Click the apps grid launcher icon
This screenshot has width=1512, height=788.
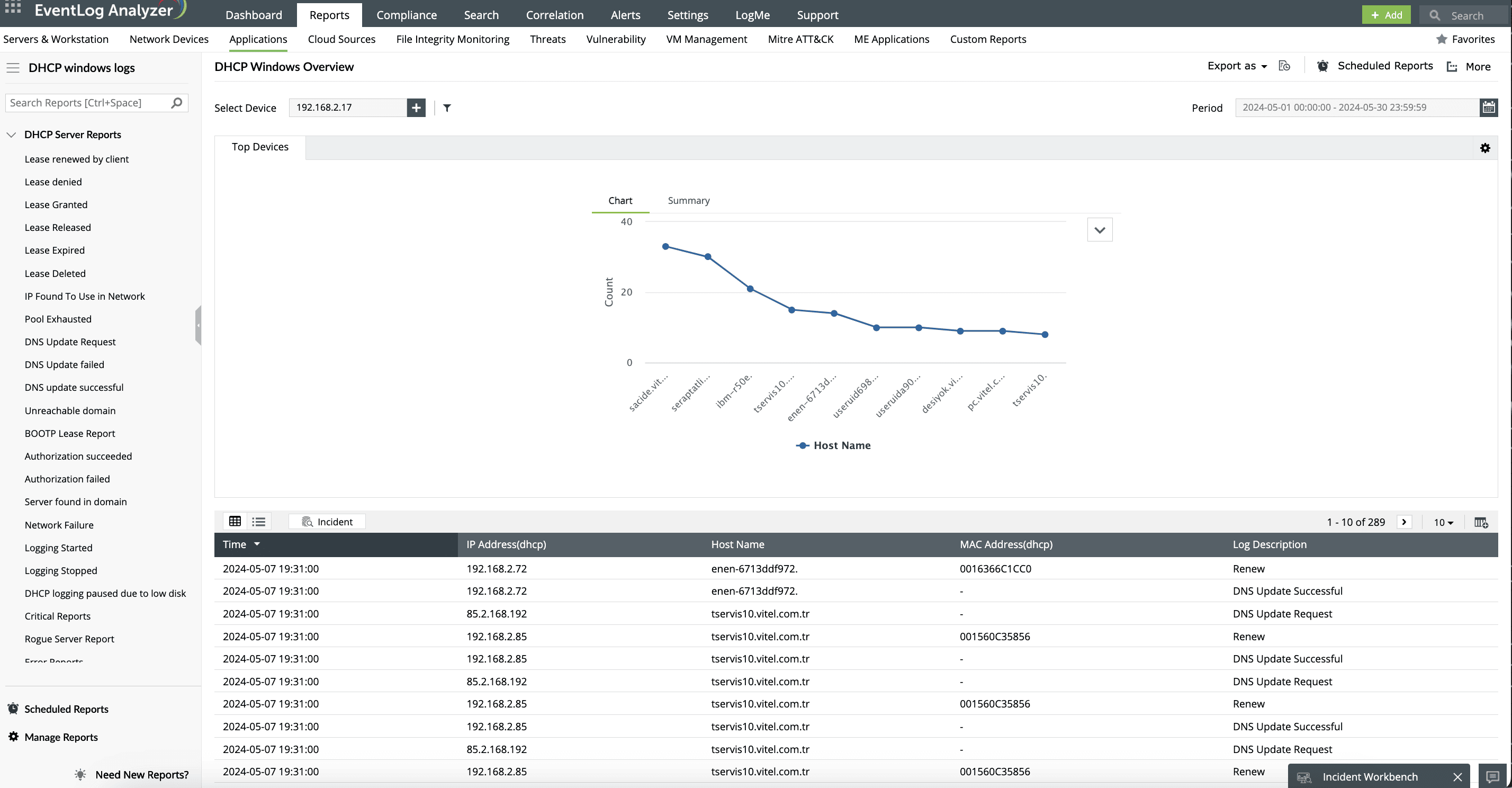[12, 7]
